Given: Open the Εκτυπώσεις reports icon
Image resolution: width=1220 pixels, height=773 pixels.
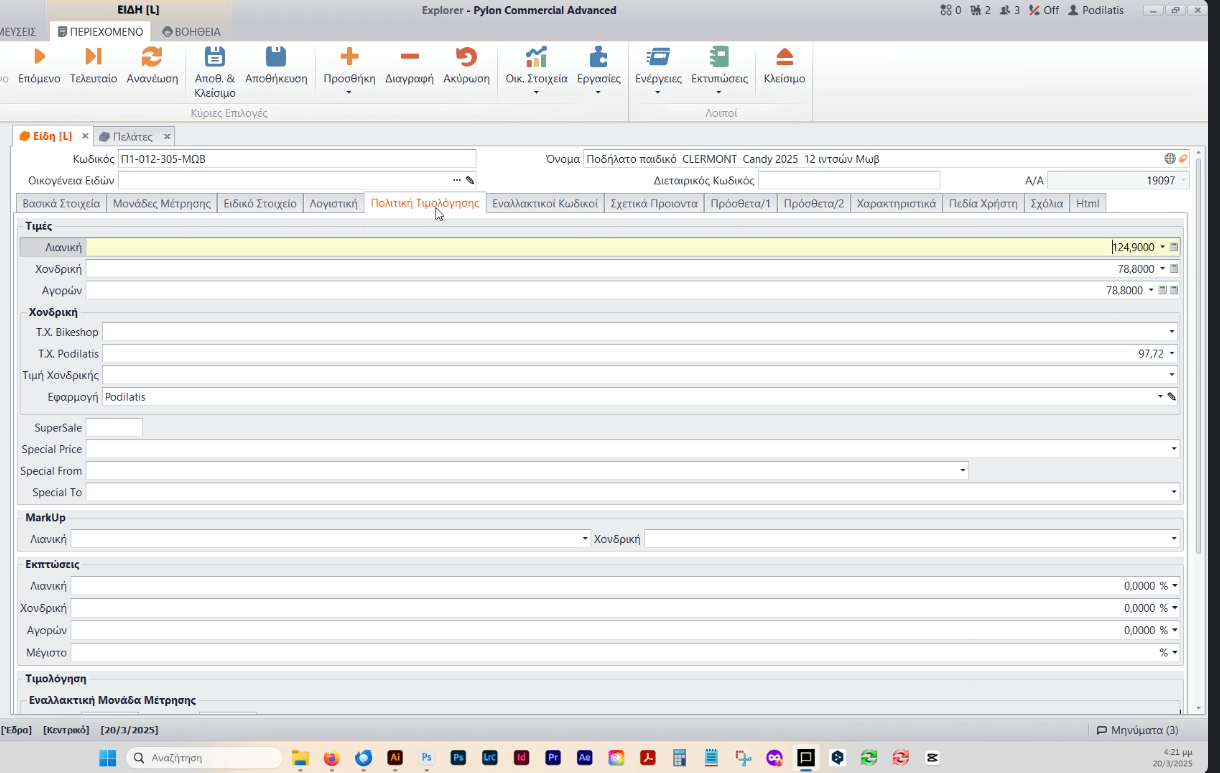Looking at the screenshot, I should [719, 57].
